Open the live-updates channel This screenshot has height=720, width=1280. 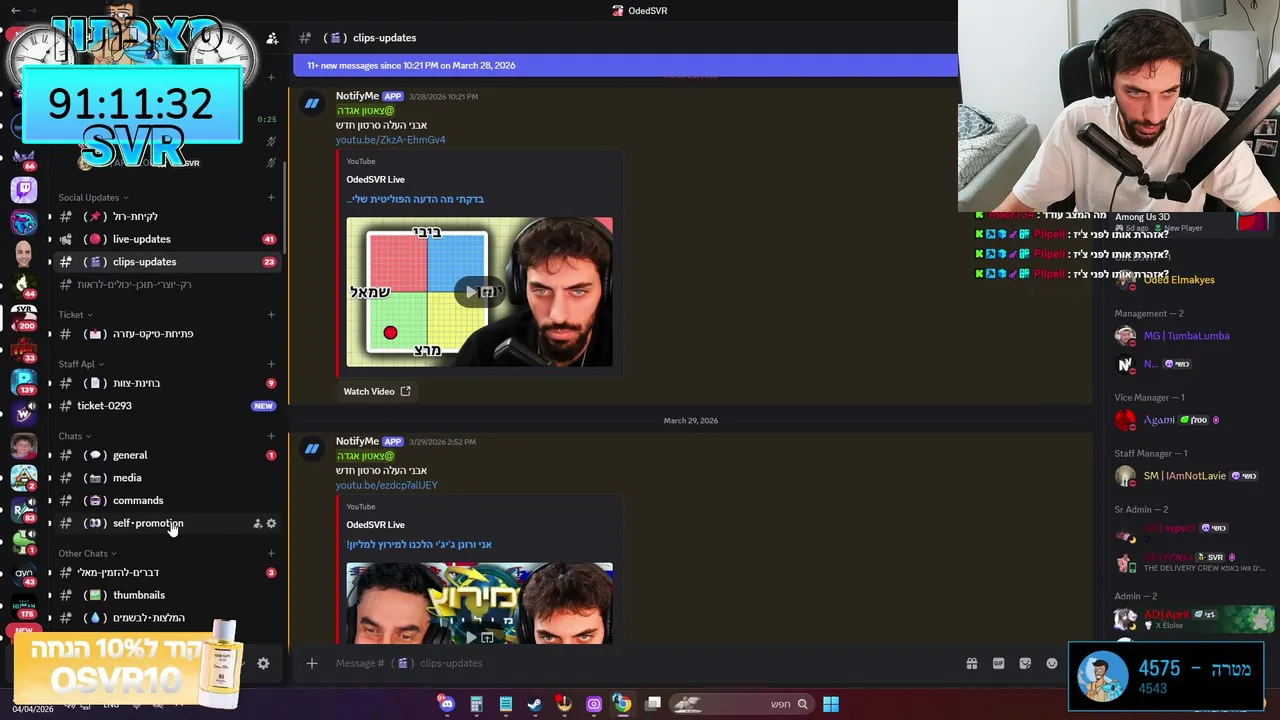pyautogui.click(x=166, y=239)
